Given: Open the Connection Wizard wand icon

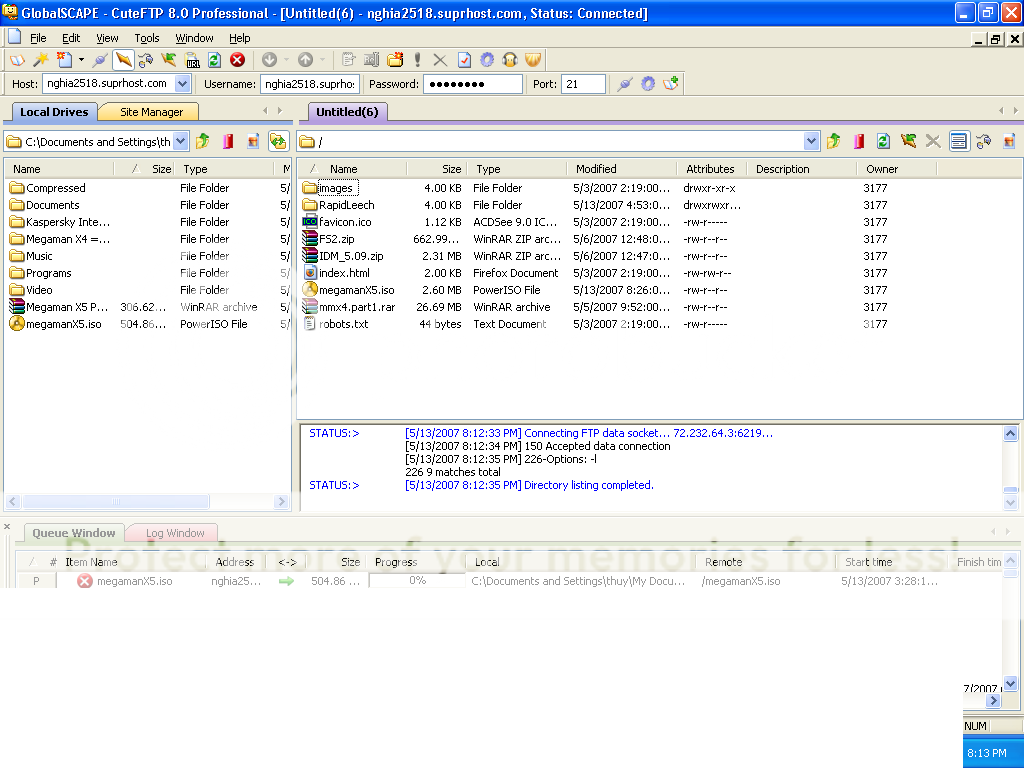Looking at the screenshot, I should tap(40, 60).
